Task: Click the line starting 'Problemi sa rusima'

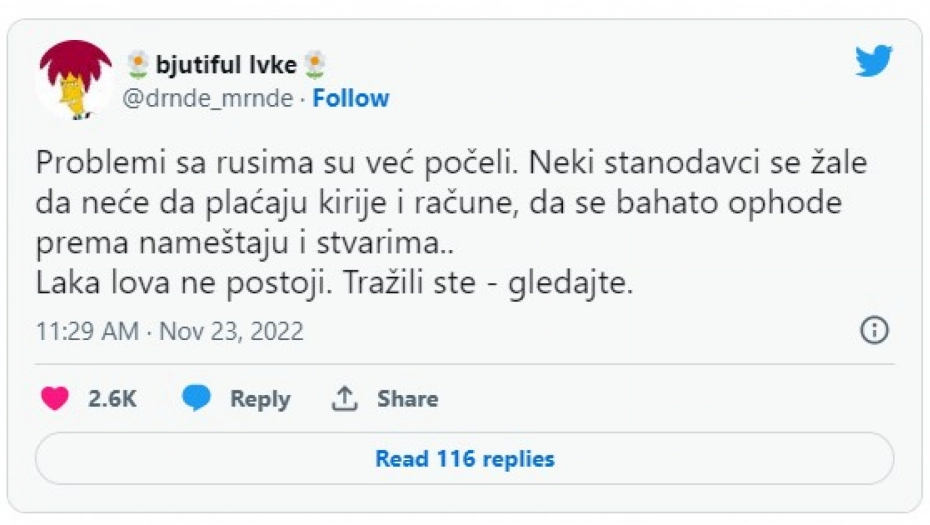Action: click(x=450, y=164)
